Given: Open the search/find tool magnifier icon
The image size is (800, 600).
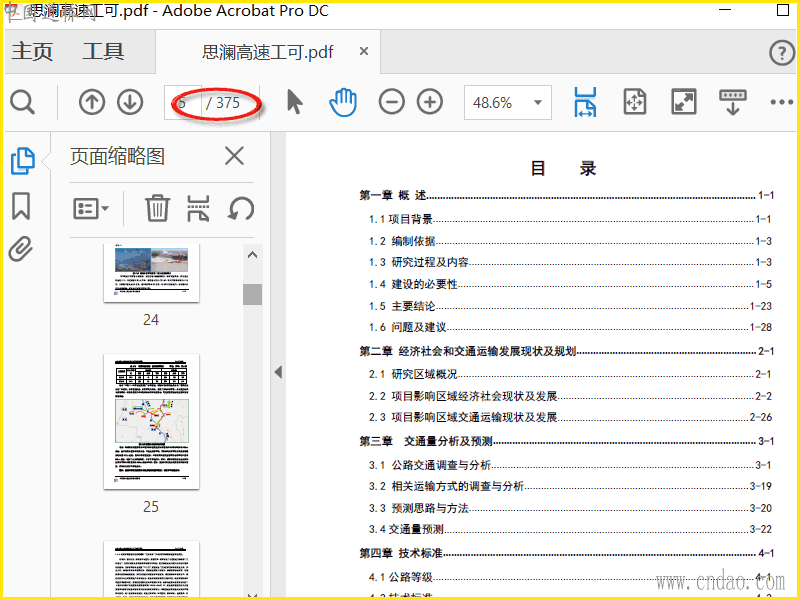Looking at the screenshot, I should coord(22,103).
